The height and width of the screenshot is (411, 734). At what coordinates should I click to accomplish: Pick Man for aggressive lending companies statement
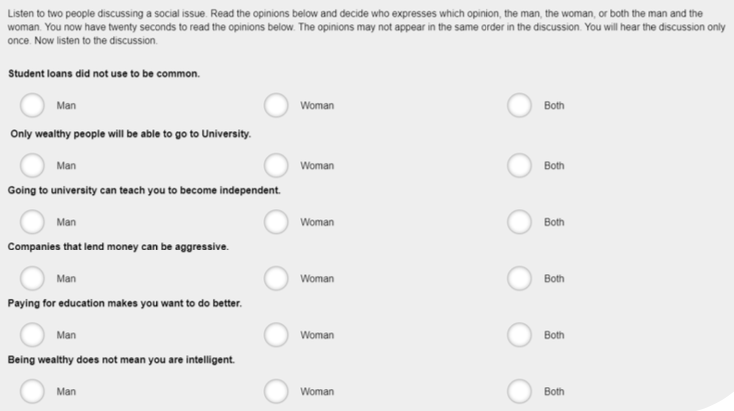(32, 278)
